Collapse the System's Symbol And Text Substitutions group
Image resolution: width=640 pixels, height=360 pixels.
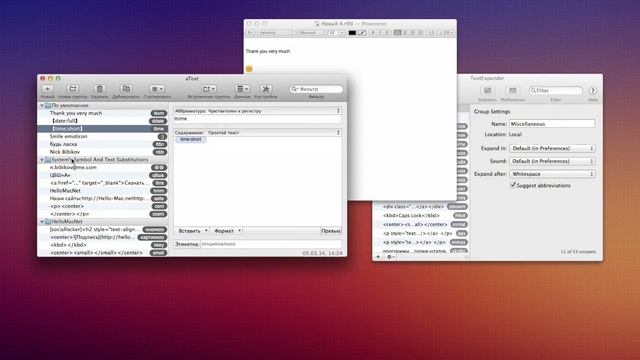point(42,160)
